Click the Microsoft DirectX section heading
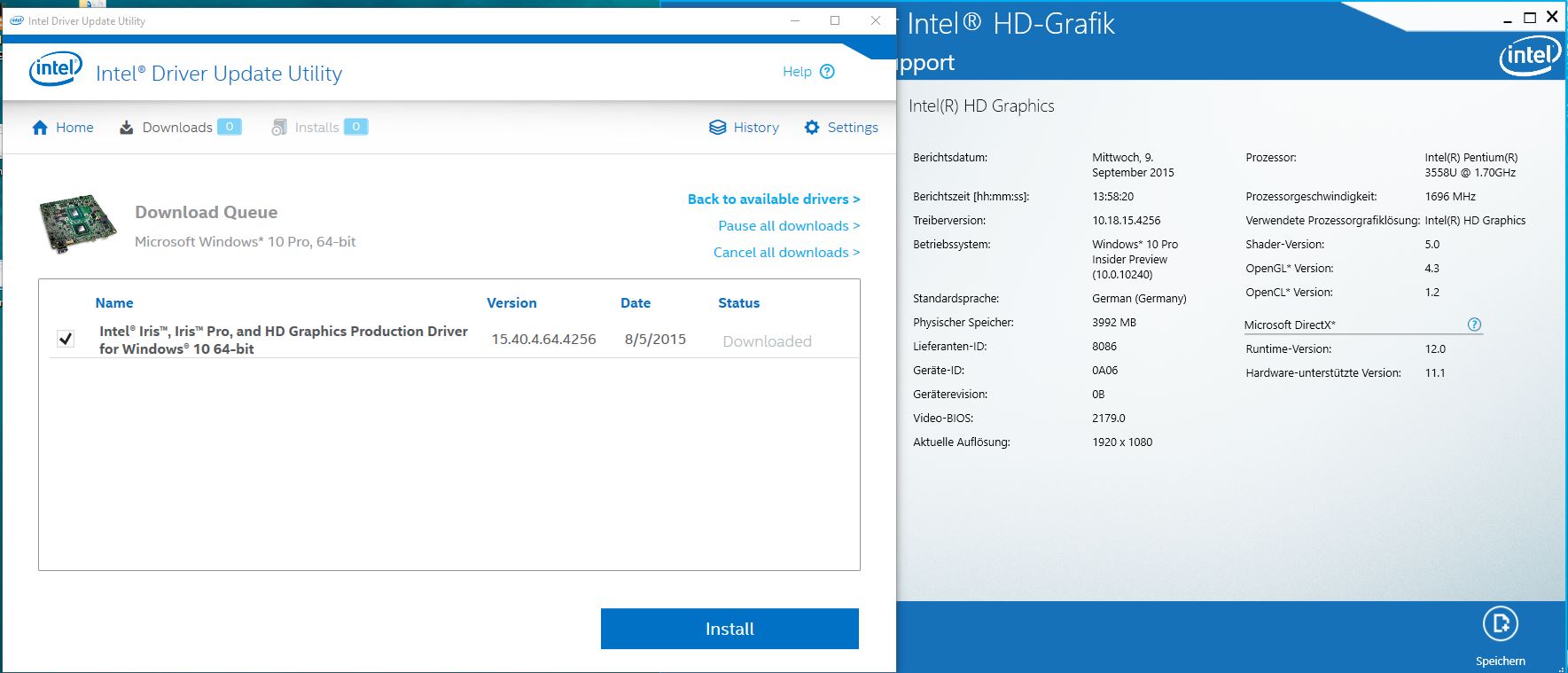Screen dimensions: 1568x673 [x=1290, y=325]
